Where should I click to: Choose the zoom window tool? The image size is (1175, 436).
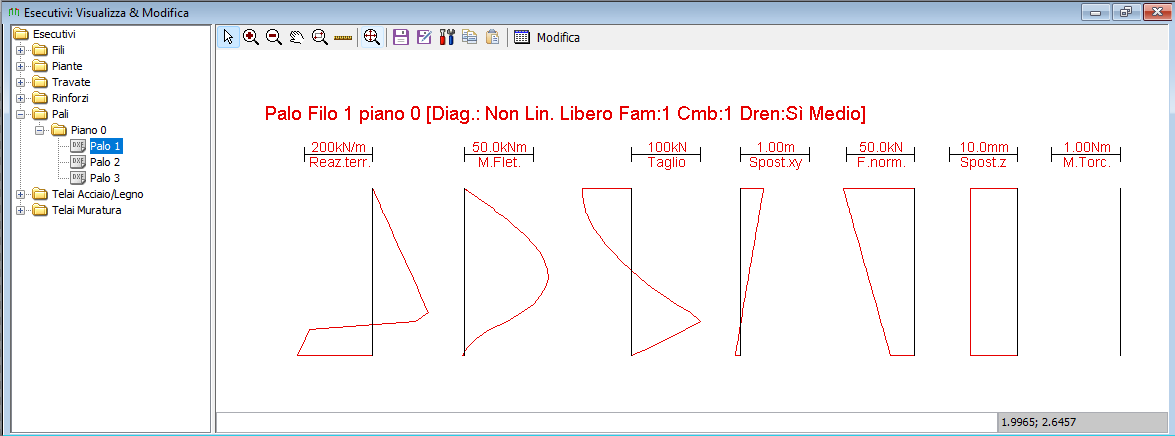tap(320, 37)
